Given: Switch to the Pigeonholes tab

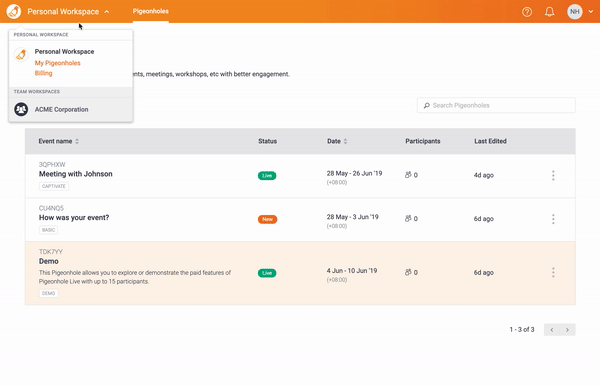Looking at the screenshot, I should tap(151, 11).
